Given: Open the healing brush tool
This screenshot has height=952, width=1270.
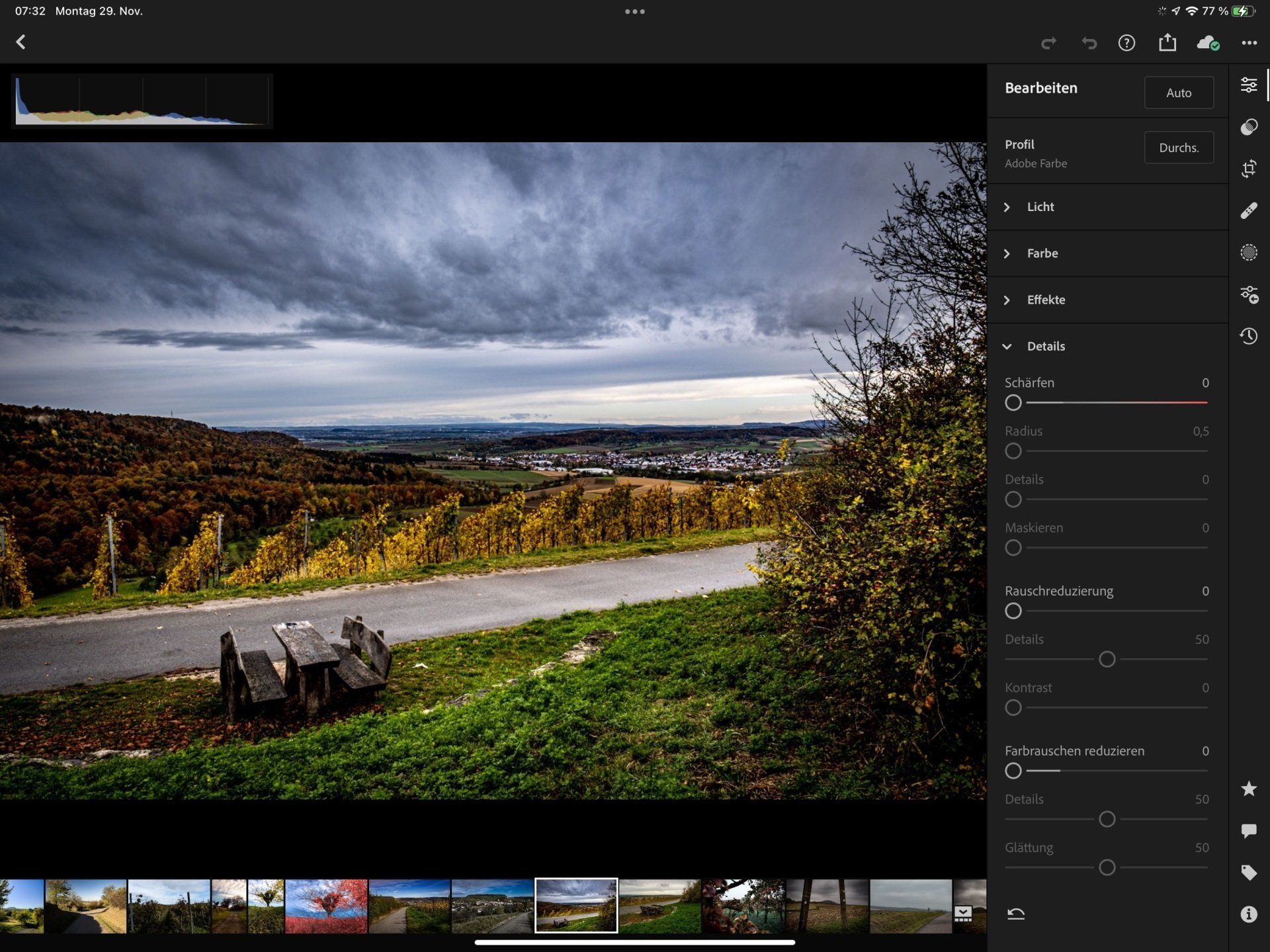Looking at the screenshot, I should 1248,210.
